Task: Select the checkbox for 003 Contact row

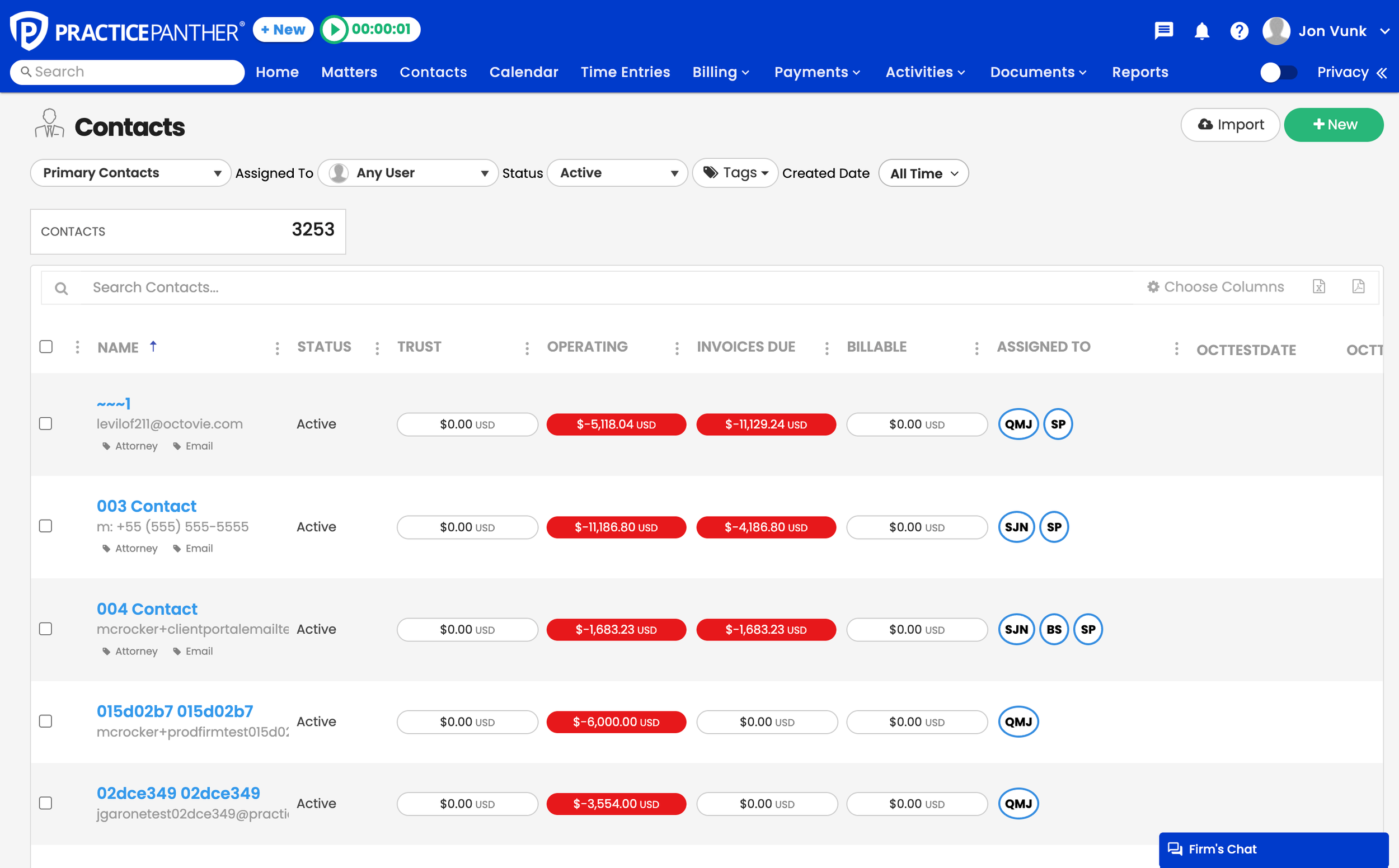Action: (x=46, y=525)
